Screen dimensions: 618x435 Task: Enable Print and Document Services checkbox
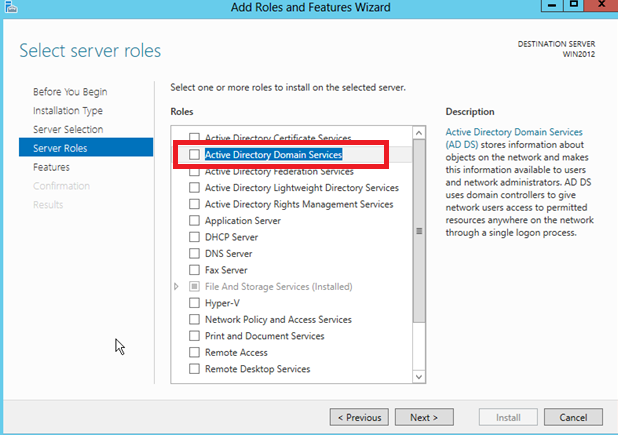tap(195, 336)
